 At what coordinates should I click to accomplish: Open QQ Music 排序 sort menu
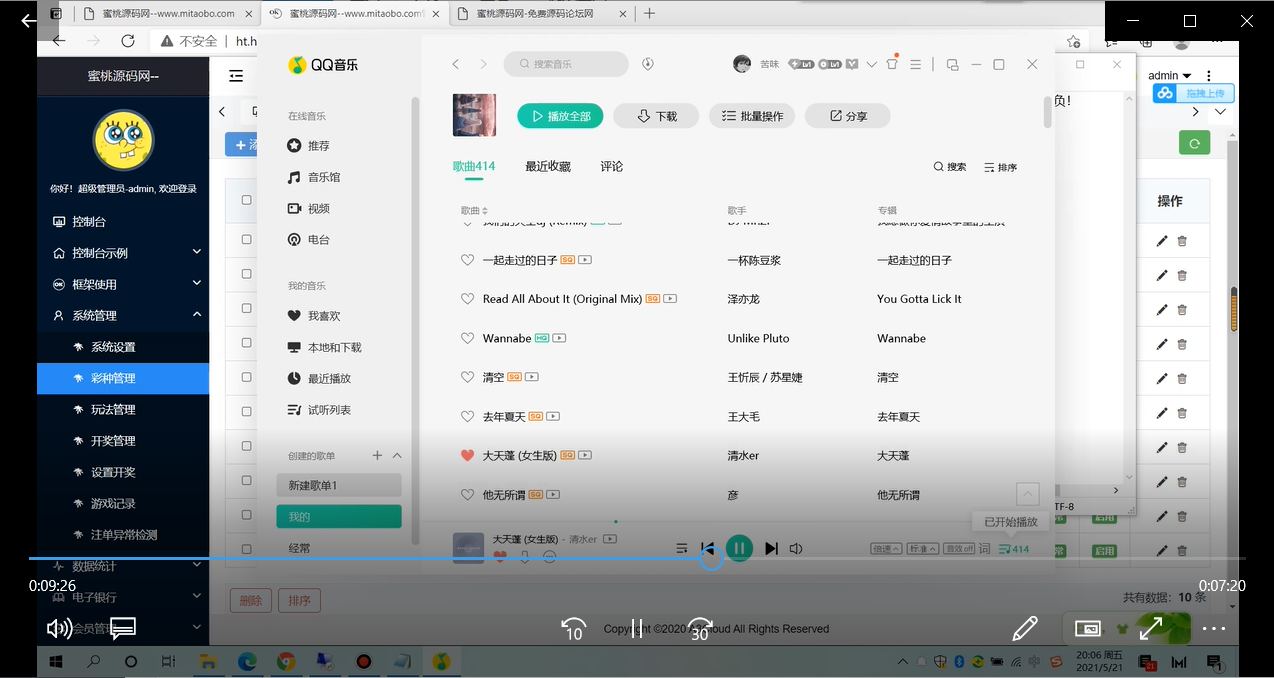[1000, 167]
